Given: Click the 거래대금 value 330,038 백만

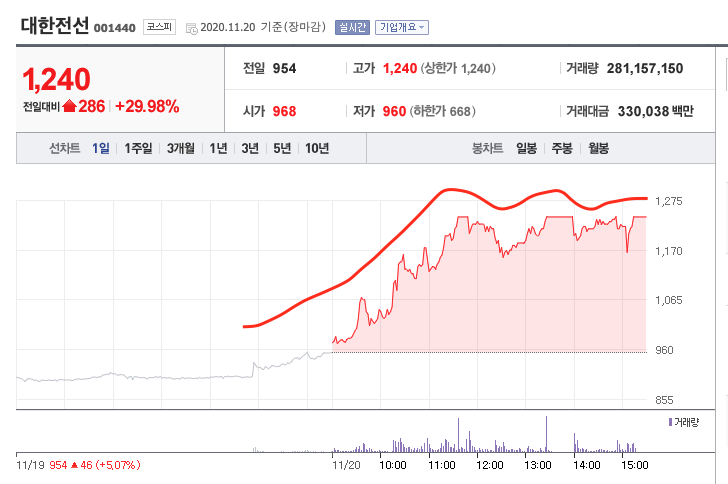Looking at the screenshot, I should coord(656,111).
